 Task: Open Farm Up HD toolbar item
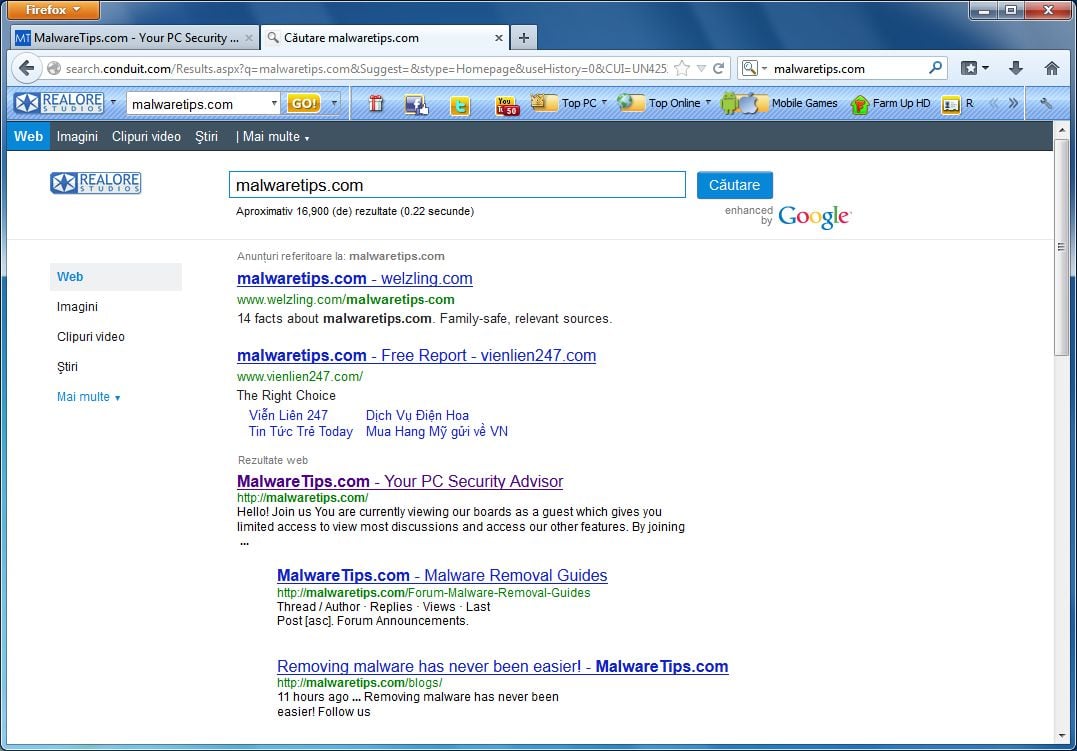click(x=890, y=103)
